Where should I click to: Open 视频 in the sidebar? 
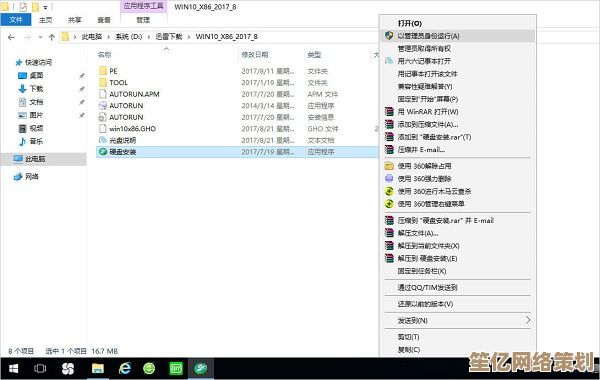[36, 128]
